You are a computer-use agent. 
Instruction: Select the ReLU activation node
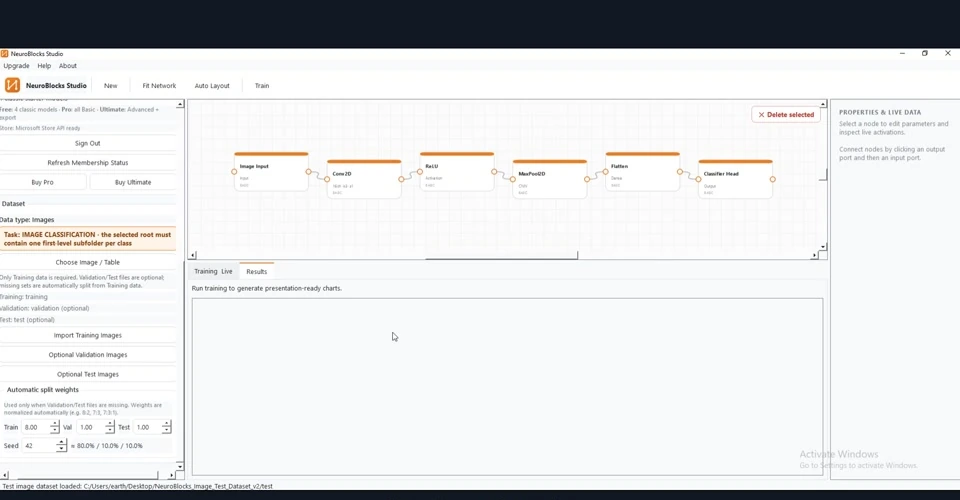[457, 171]
